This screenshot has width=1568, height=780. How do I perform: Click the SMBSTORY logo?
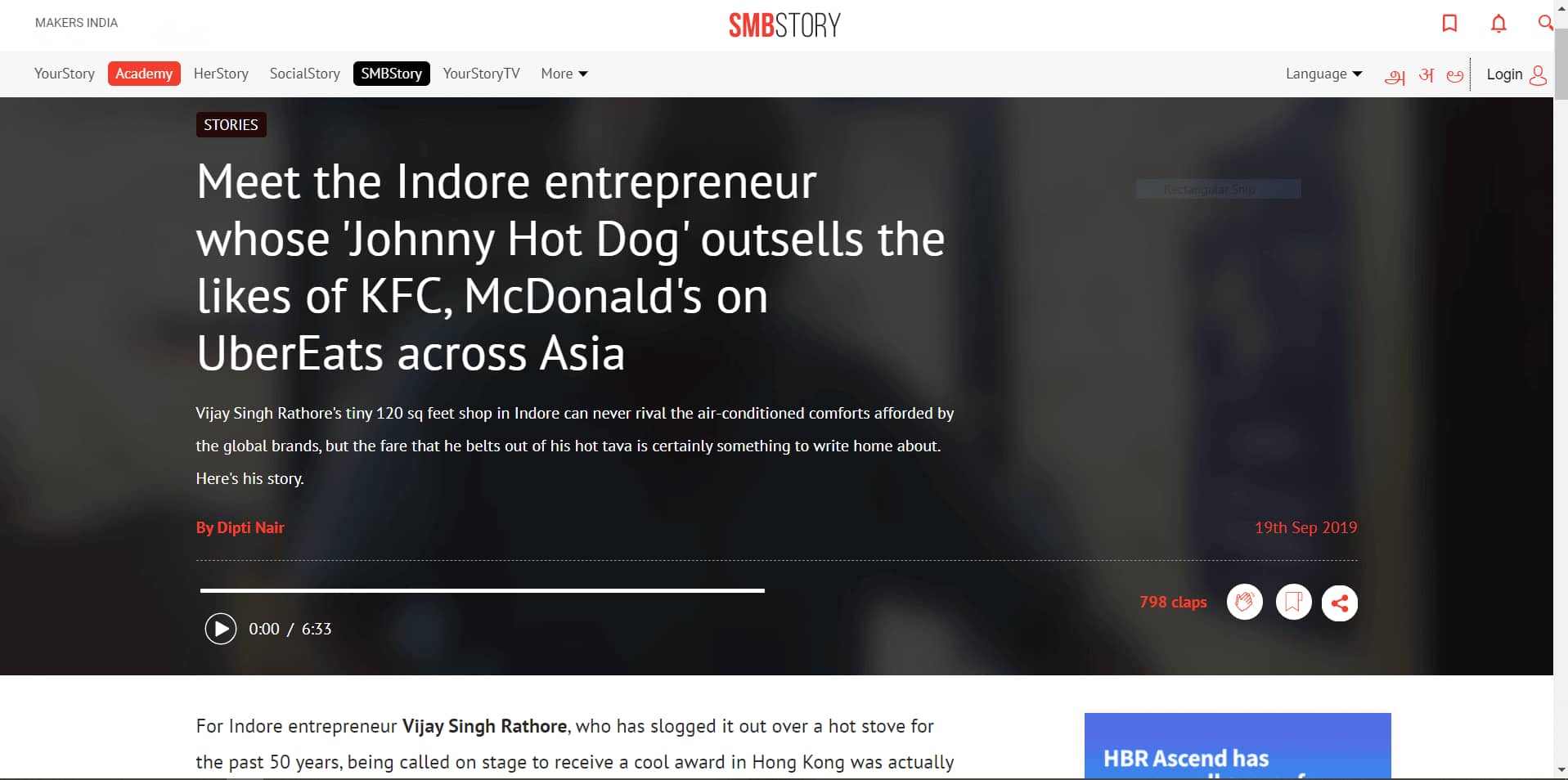(x=784, y=25)
